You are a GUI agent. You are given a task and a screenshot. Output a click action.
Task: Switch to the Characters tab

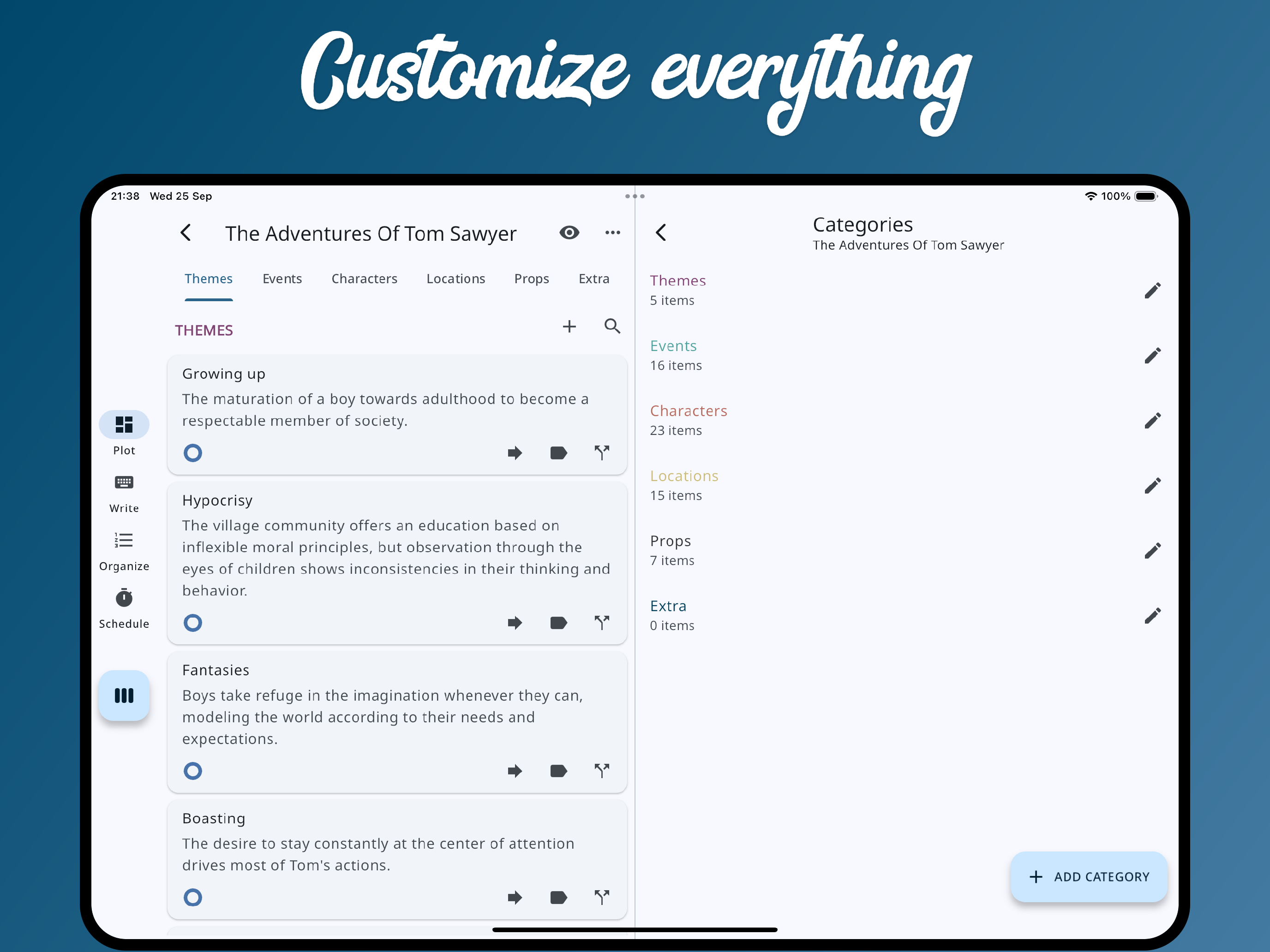point(364,279)
